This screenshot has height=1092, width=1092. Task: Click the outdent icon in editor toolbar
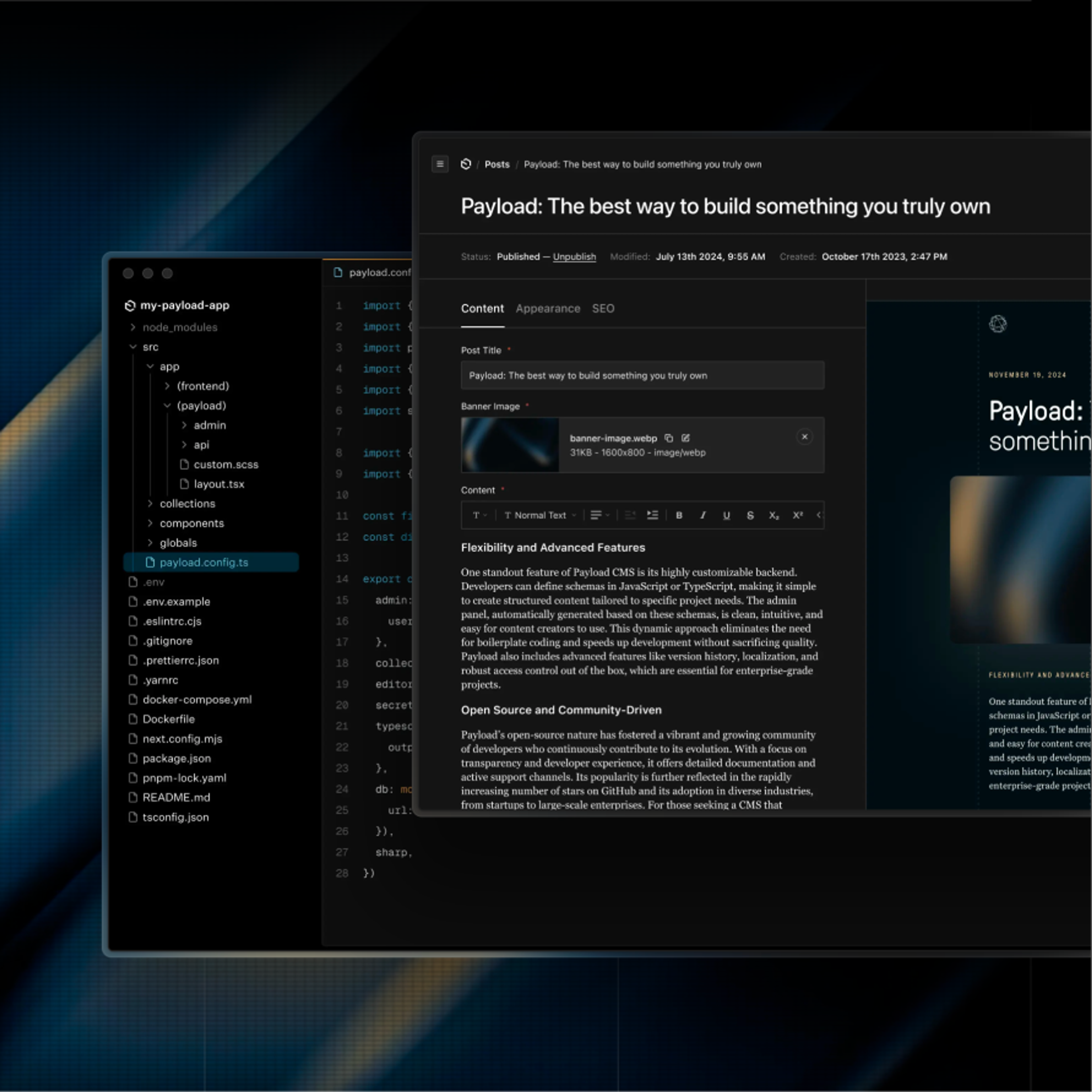coord(630,516)
